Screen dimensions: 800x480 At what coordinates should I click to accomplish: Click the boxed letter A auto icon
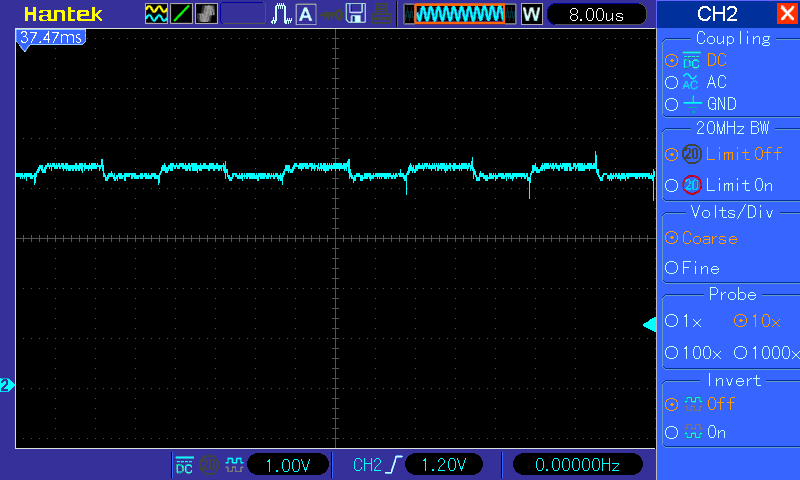click(305, 14)
